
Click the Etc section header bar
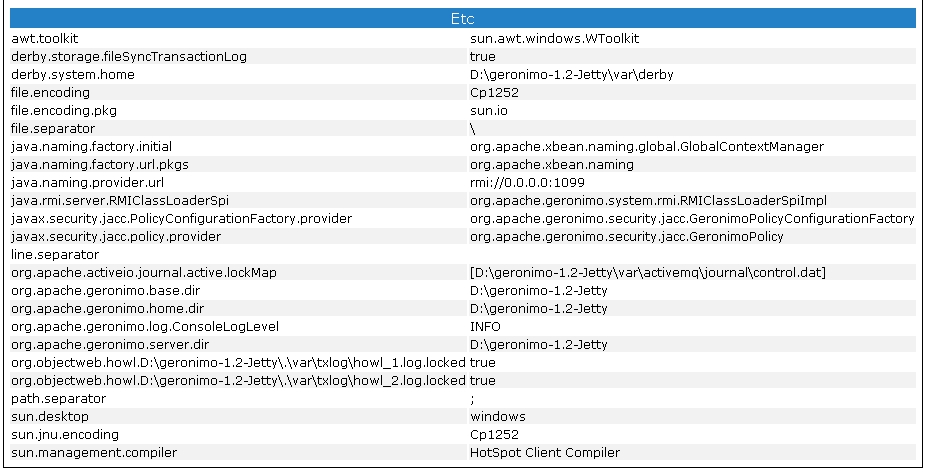462,19
